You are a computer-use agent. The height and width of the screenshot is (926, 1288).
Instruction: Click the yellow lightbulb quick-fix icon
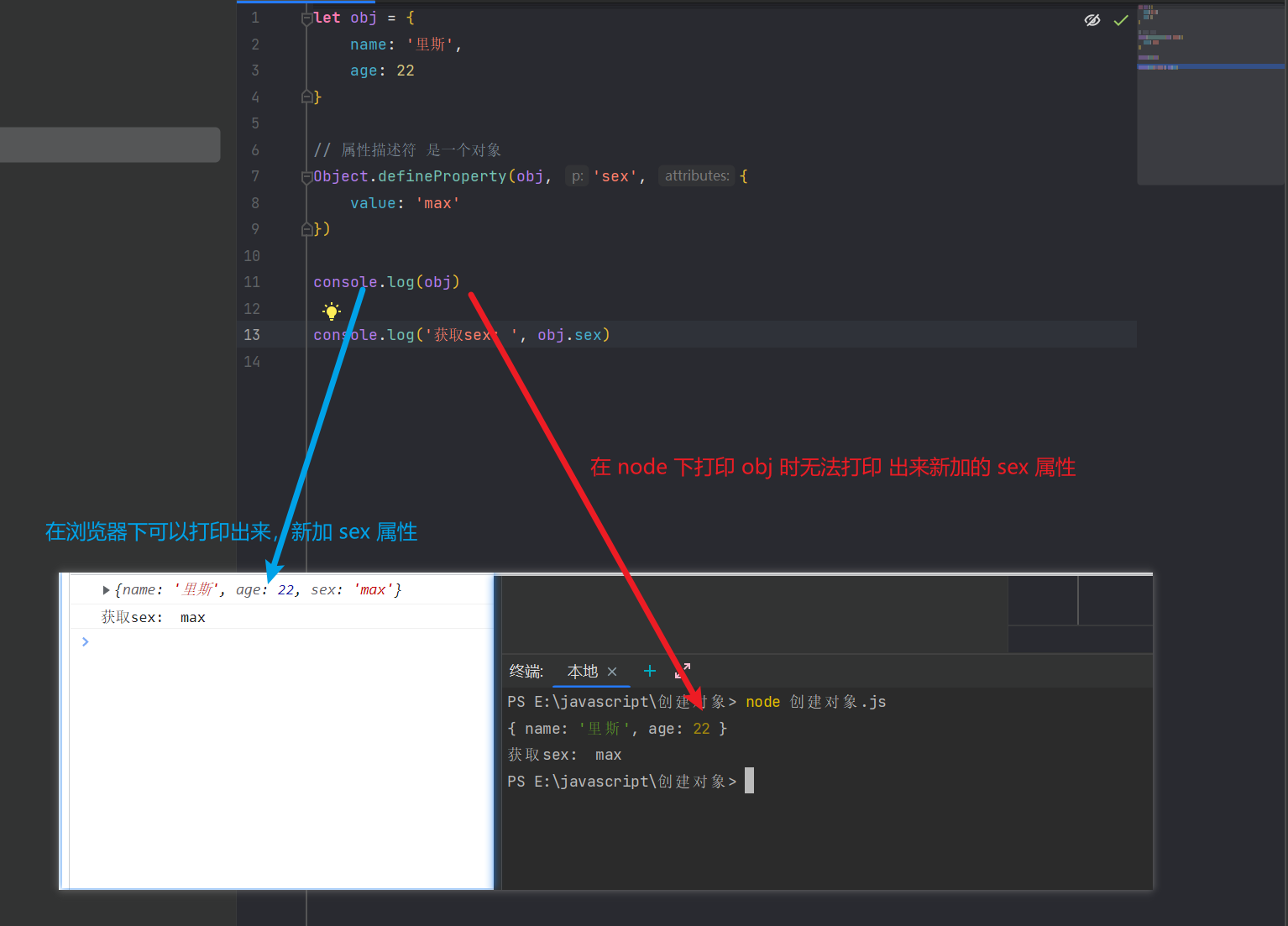(332, 311)
